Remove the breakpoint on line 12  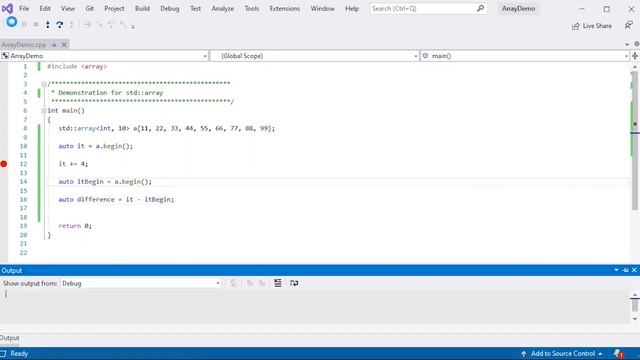click(4, 164)
